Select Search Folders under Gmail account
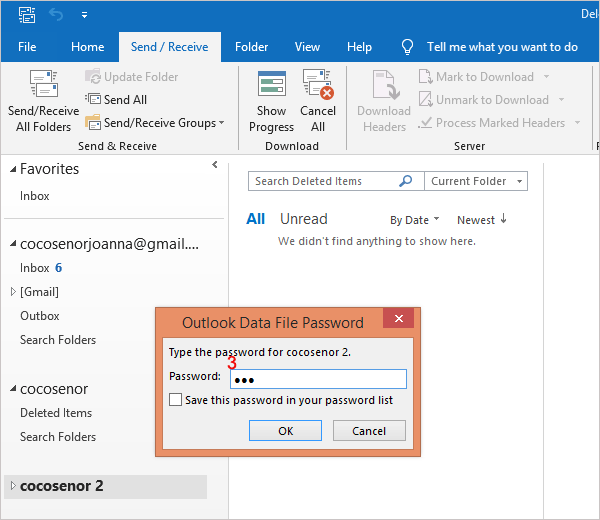 58,340
